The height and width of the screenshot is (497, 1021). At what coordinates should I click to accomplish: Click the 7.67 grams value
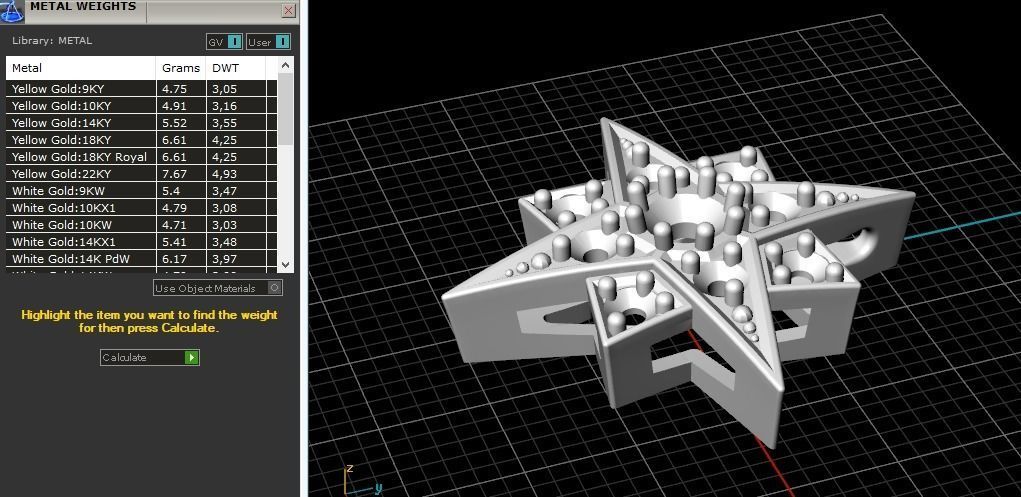[x=175, y=174]
